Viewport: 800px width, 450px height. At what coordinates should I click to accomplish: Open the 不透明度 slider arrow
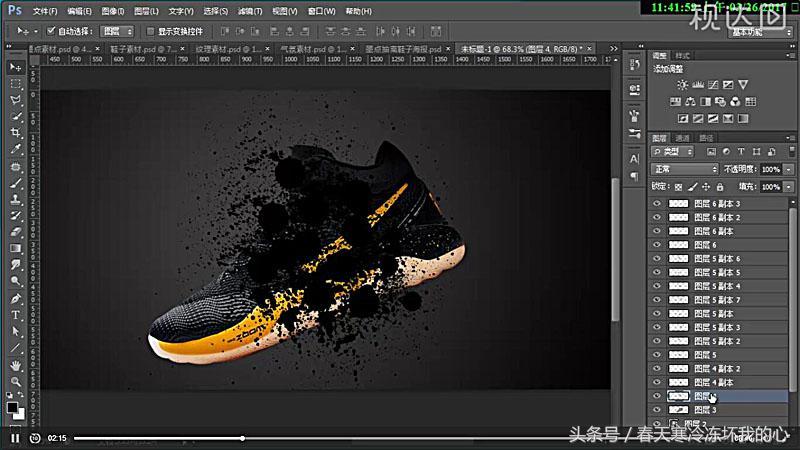pyautogui.click(x=789, y=169)
